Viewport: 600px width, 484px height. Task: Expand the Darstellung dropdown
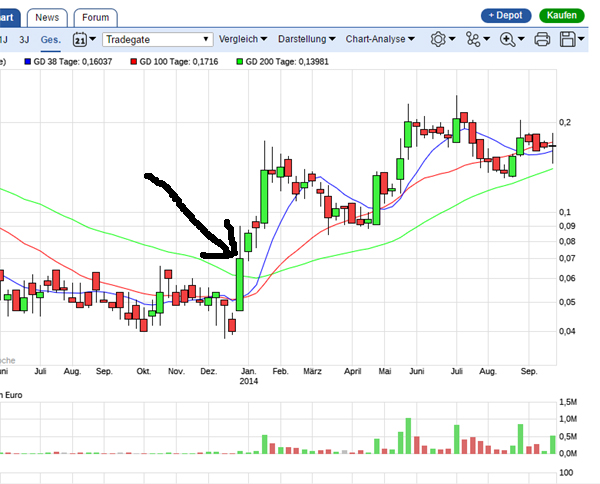point(307,39)
